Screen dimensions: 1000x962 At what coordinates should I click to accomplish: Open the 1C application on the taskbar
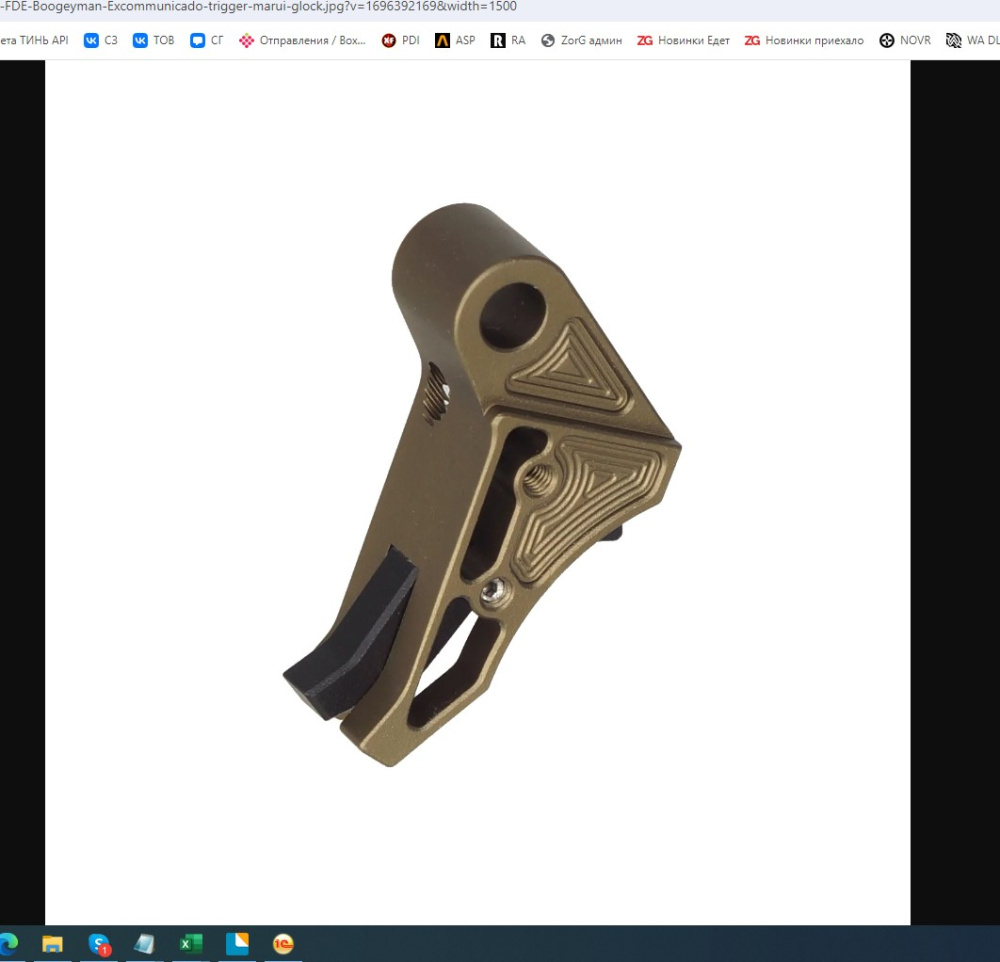283,944
